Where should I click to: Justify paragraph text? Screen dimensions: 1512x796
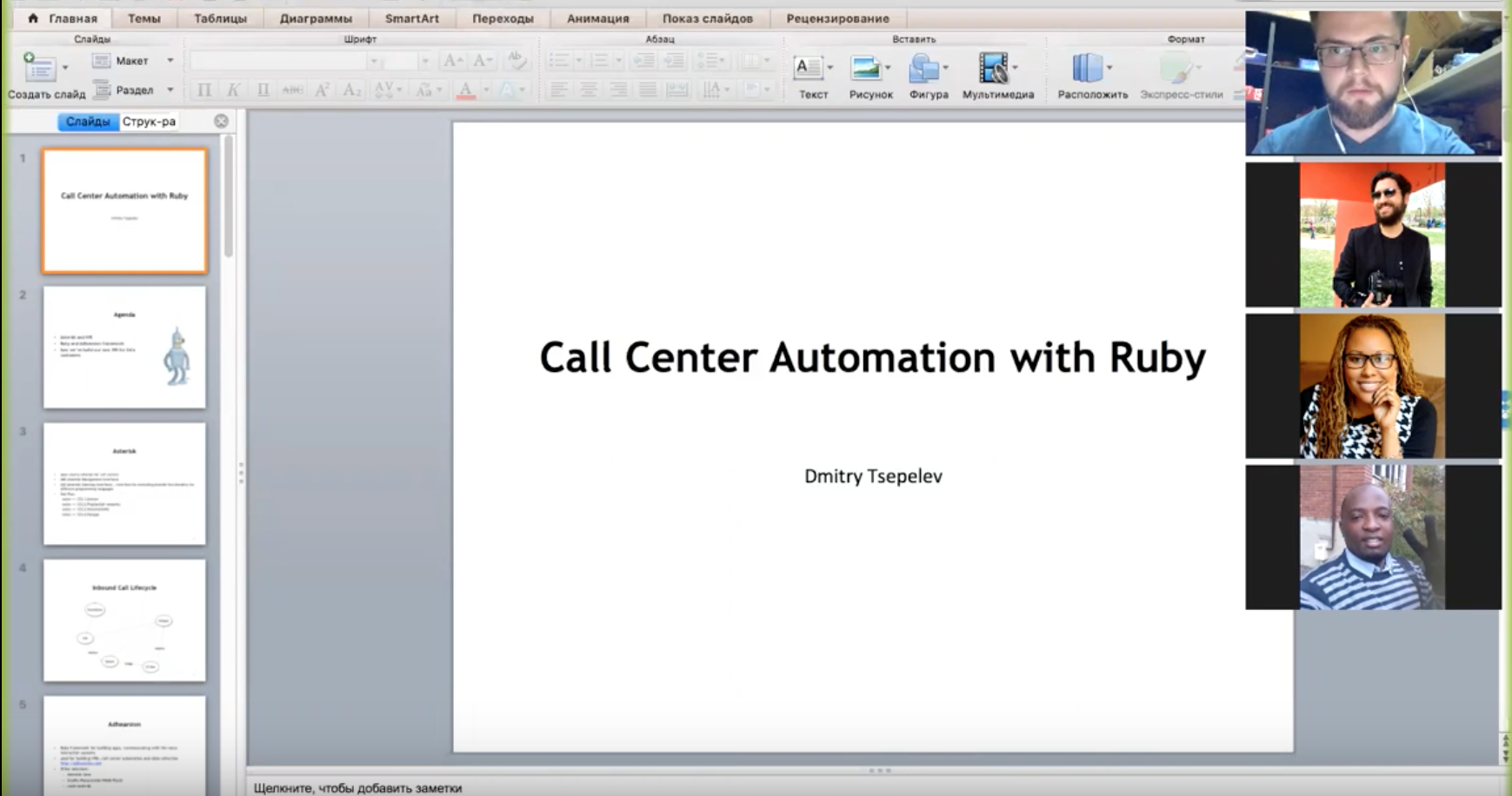pyautogui.click(x=648, y=90)
